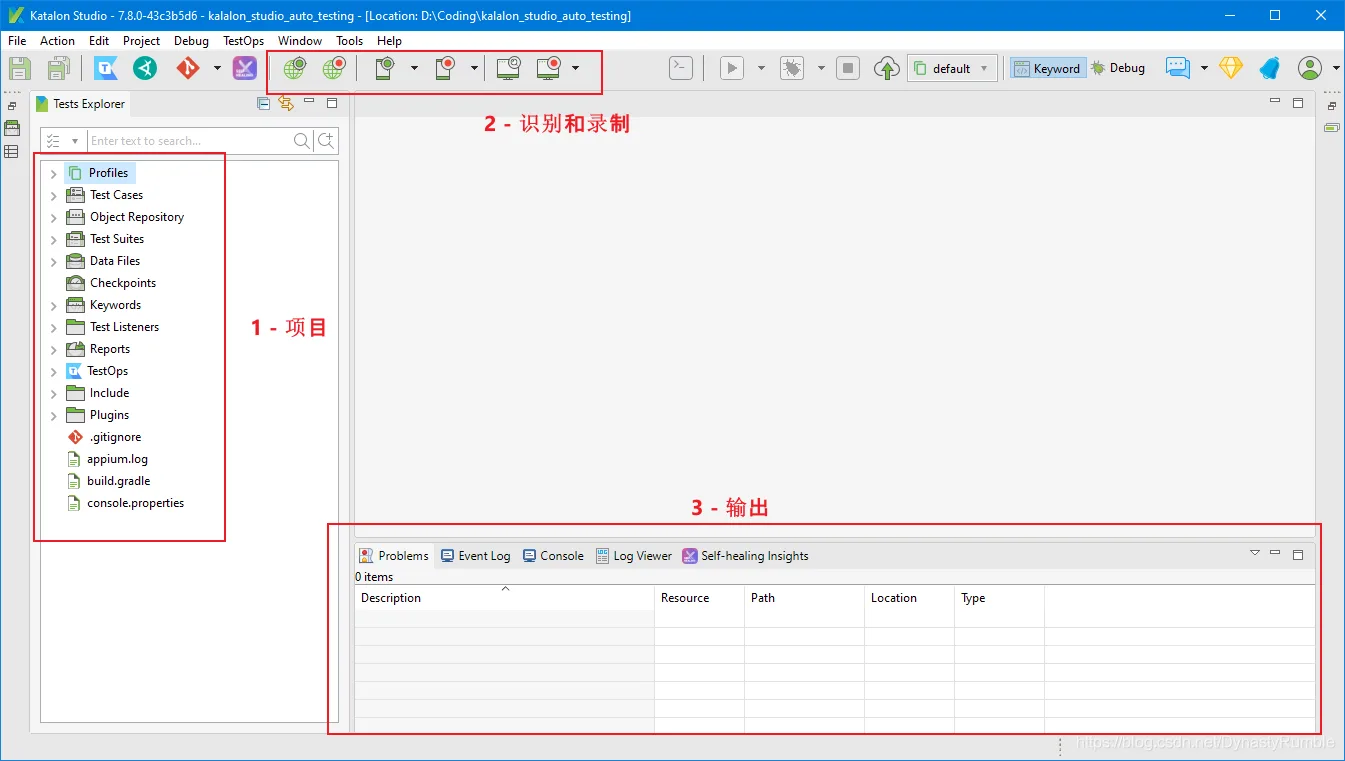Open the default profile dropdown
This screenshot has width=1345, height=761.
click(952, 68)
